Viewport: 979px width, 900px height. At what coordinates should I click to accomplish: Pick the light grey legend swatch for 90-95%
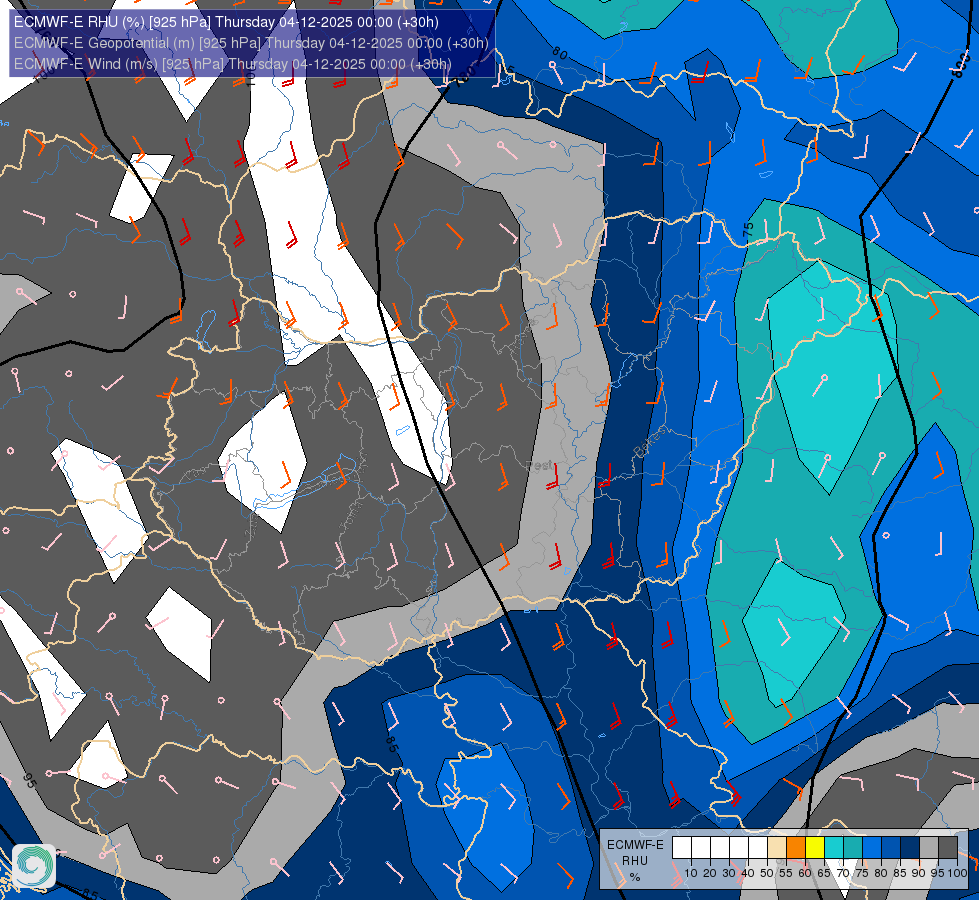(929, 848)
